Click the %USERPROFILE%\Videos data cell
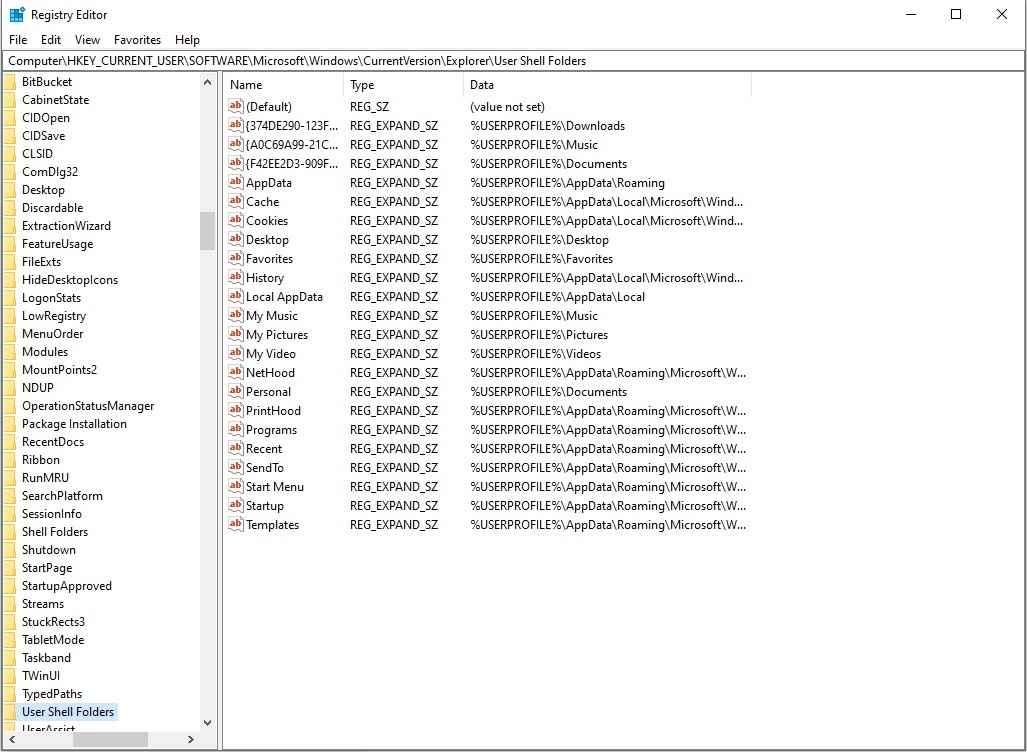This screenshot has height=752, width=1027. tap(536, 354)
